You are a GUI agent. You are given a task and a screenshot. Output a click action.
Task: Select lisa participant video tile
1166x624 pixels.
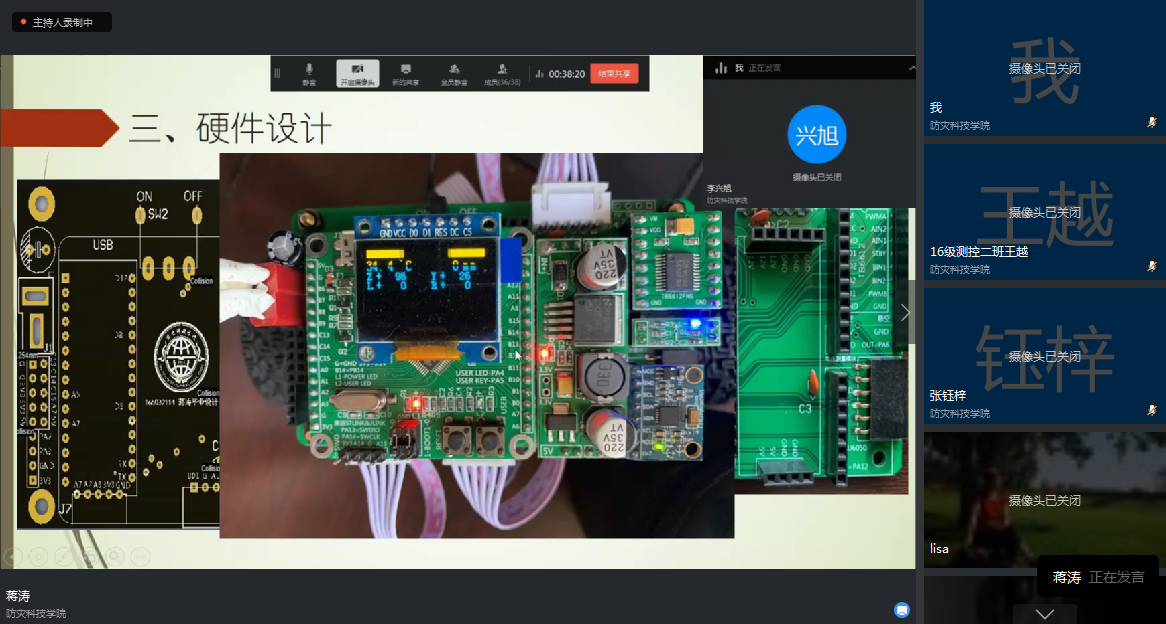point(1044,500)
